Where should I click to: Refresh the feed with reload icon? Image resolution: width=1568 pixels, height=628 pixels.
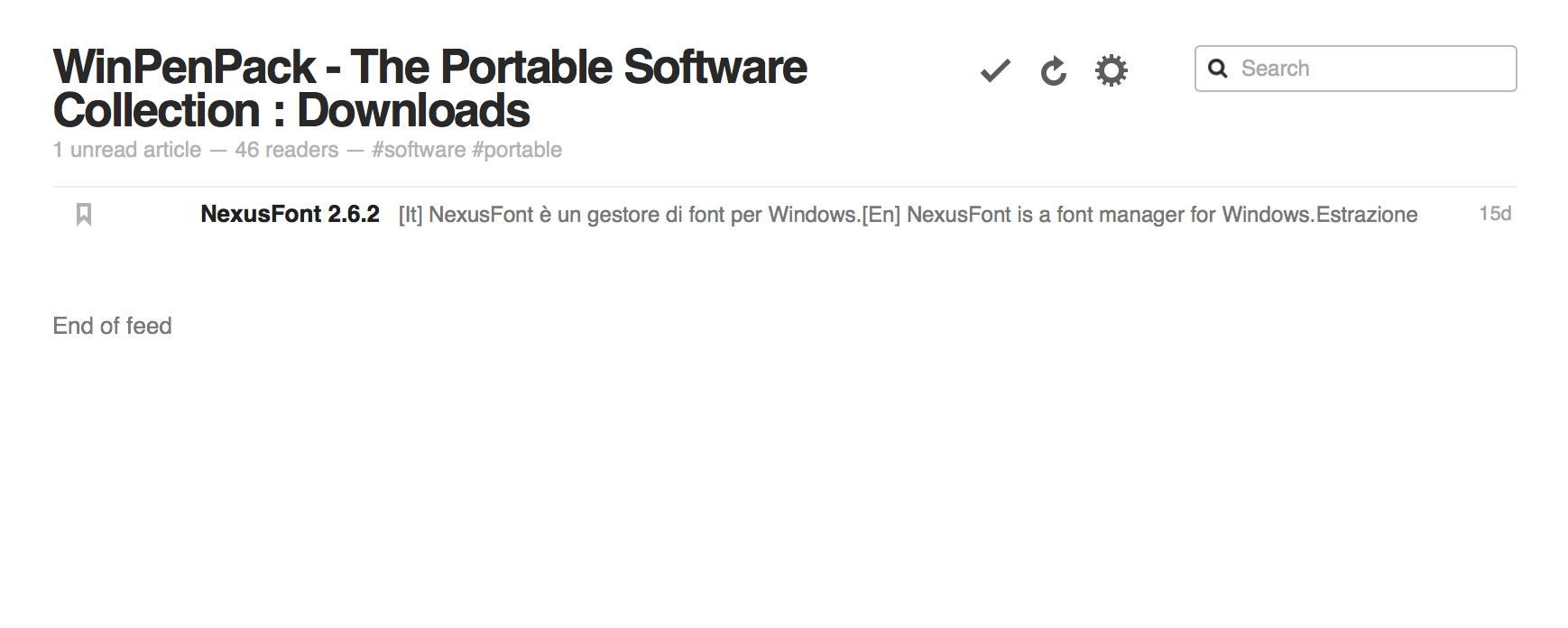[x=1053, y=70]
